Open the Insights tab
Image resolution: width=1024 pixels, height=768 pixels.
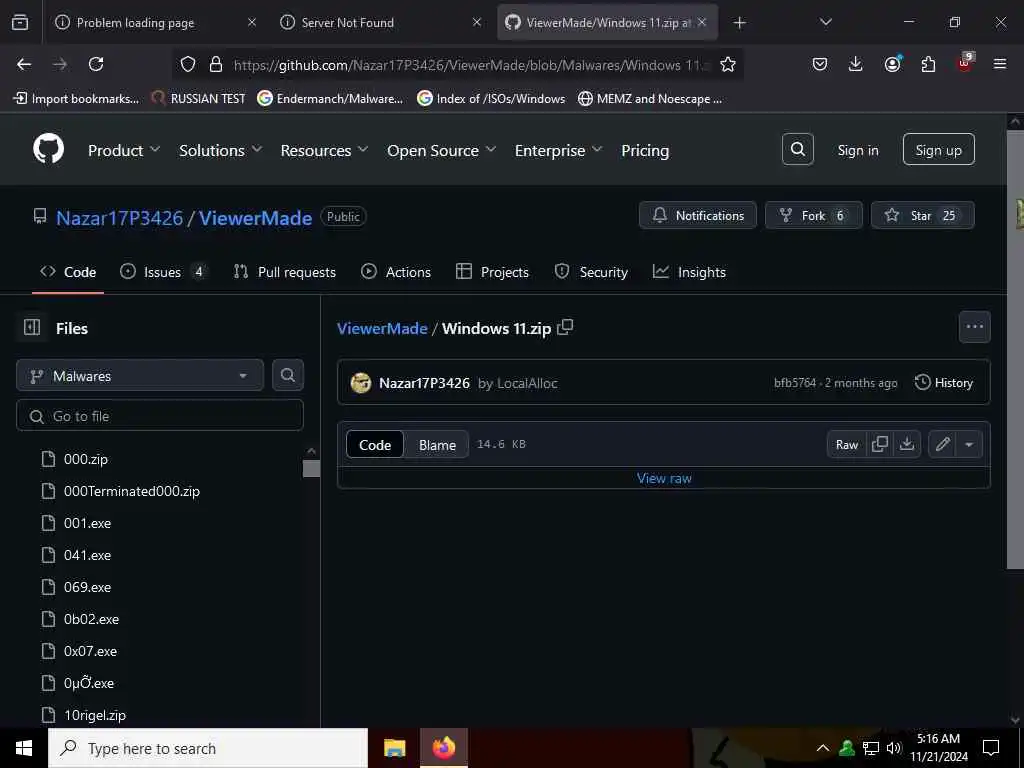(x=689, y=272)
